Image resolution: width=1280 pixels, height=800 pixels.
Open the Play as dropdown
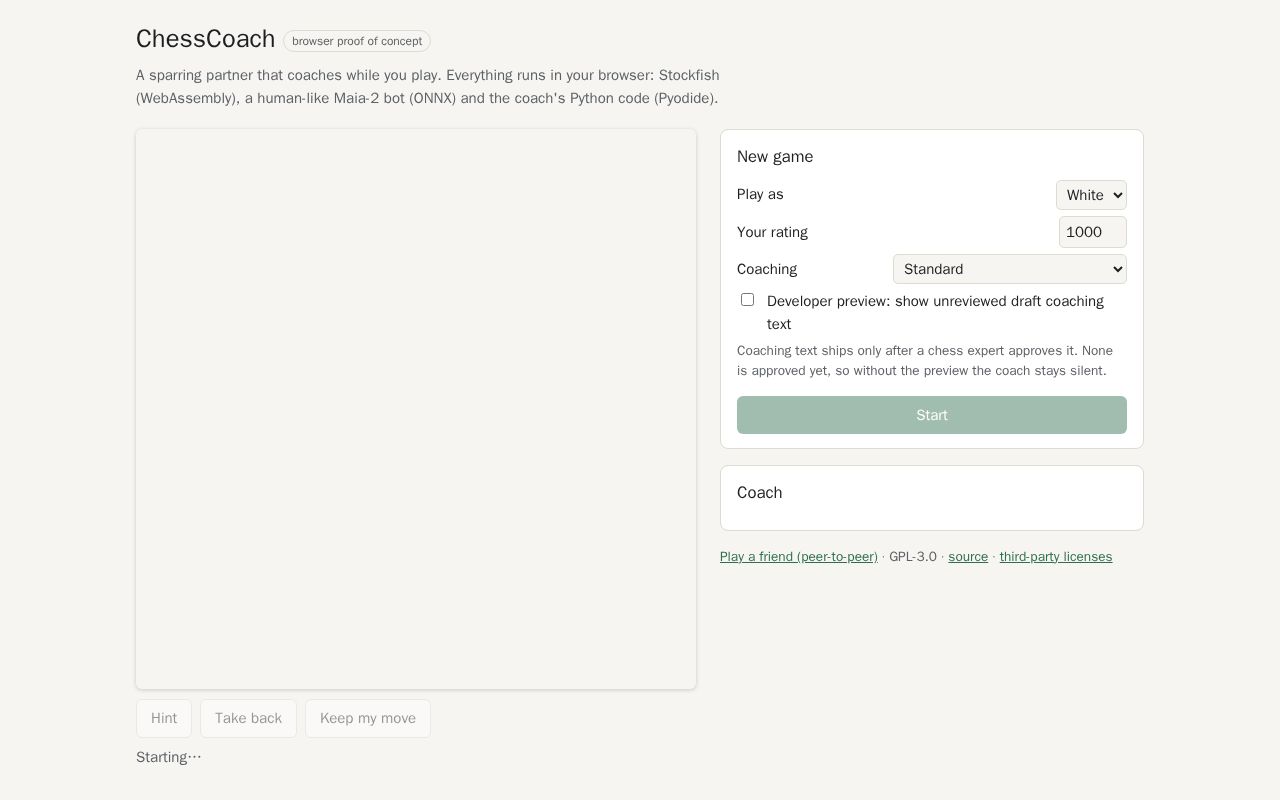1091,195
